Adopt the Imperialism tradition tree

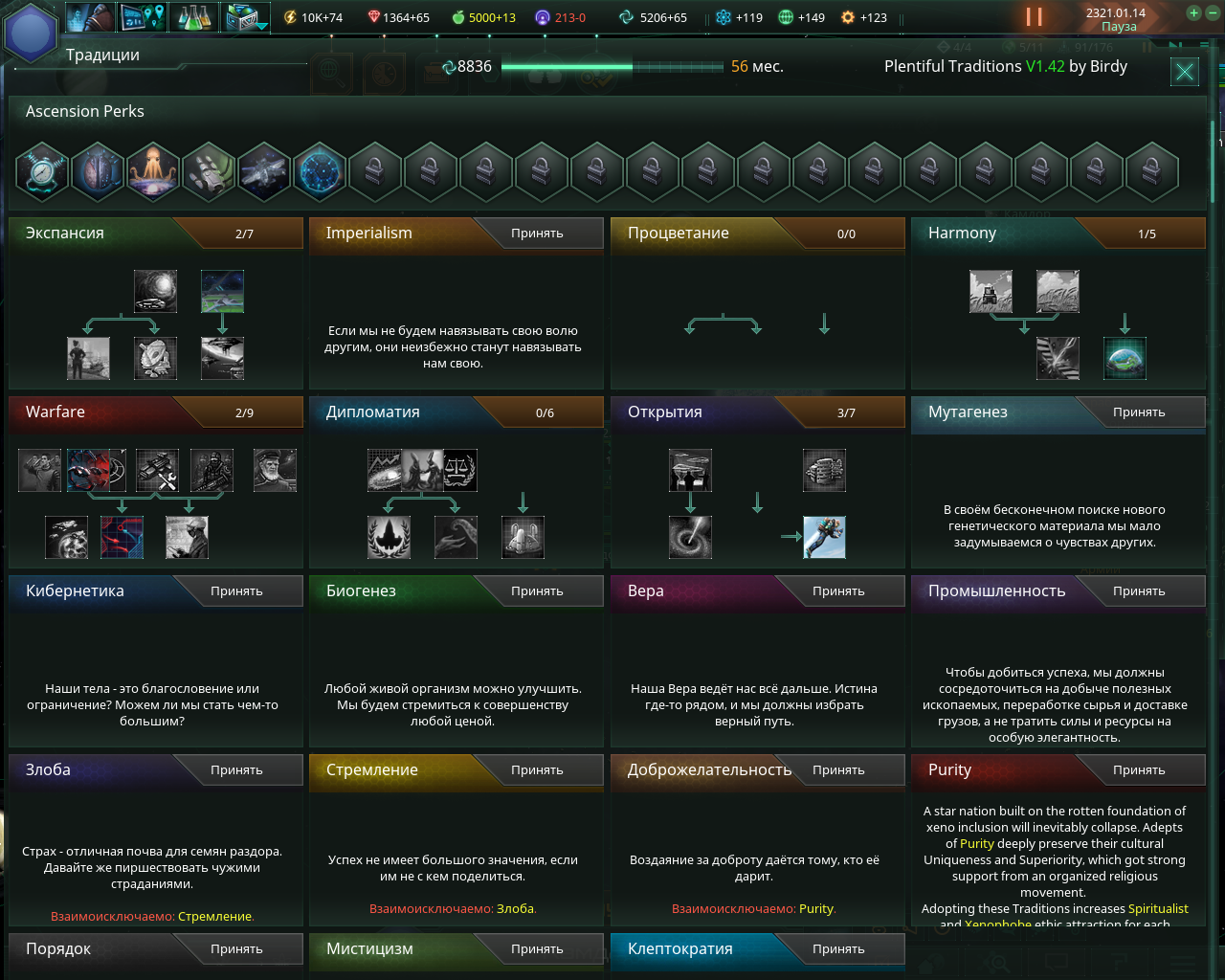point(538,234)
